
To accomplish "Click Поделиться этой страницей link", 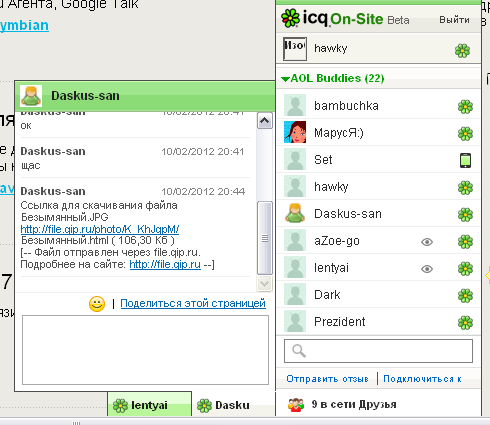I will point(193,303).
